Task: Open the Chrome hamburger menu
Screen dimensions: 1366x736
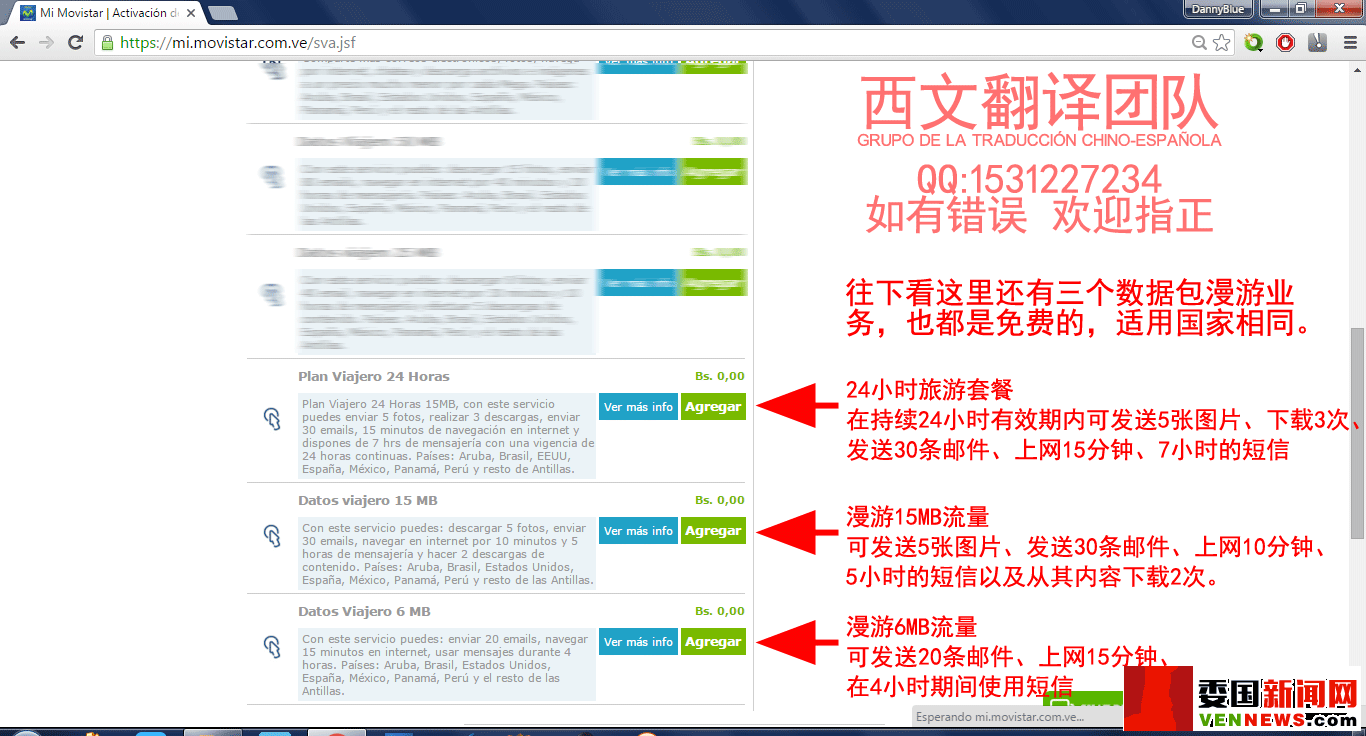Action: tap(1349, 43)
